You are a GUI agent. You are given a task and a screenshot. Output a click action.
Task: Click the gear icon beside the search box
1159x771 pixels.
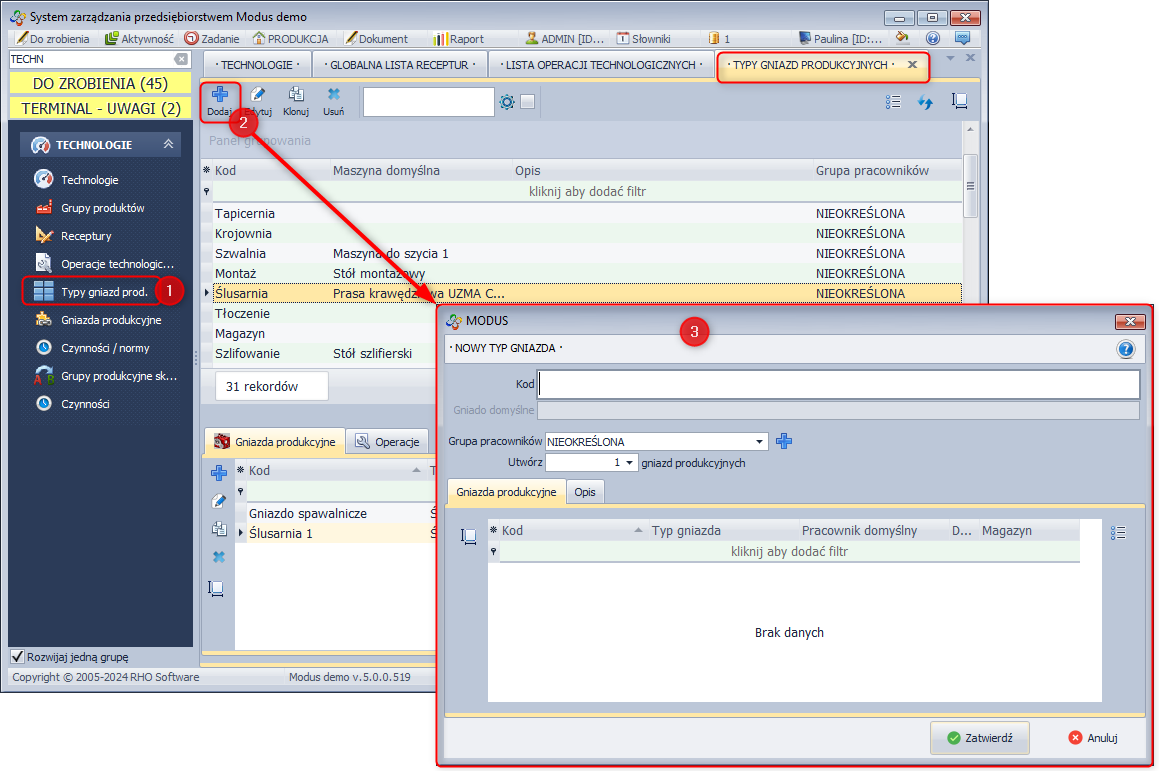tap(507, 102)
